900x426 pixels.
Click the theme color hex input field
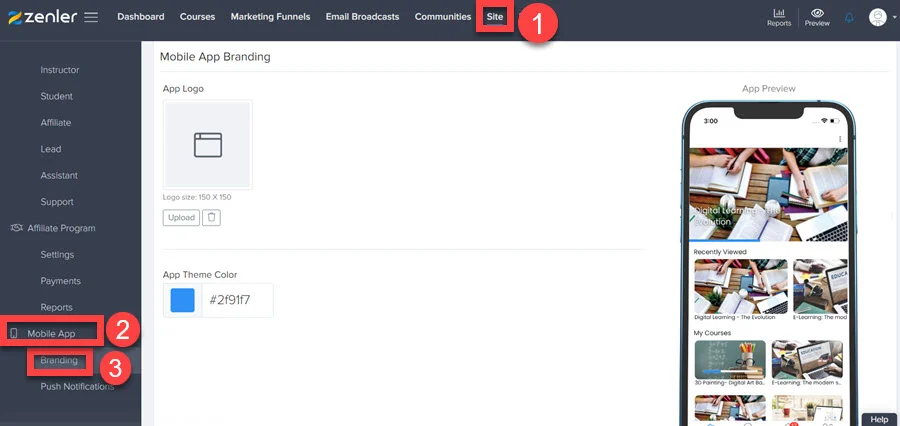point(236,300)
